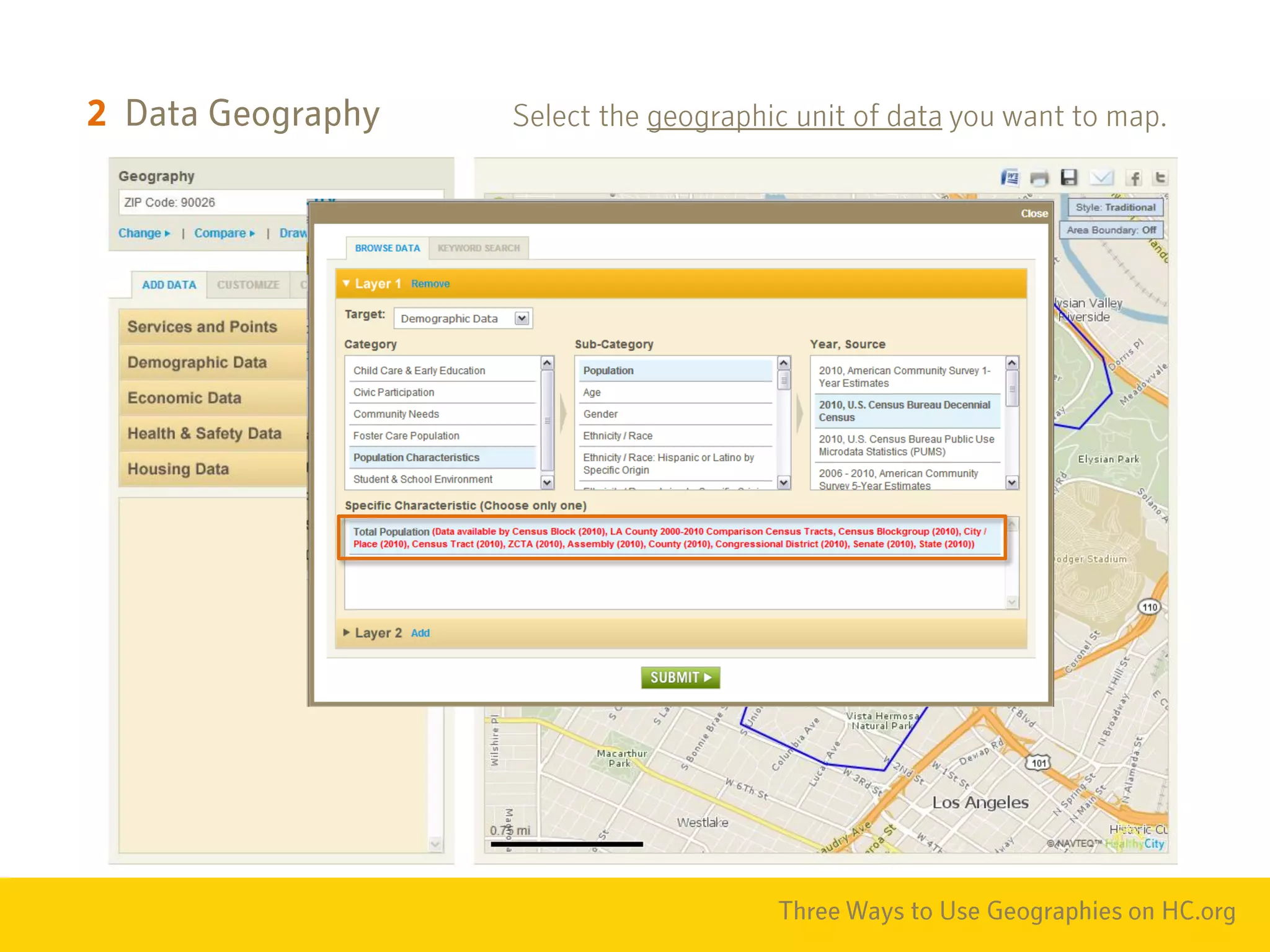Expand the Layer 2 section
1270x952 pixels.
[347, 633]
